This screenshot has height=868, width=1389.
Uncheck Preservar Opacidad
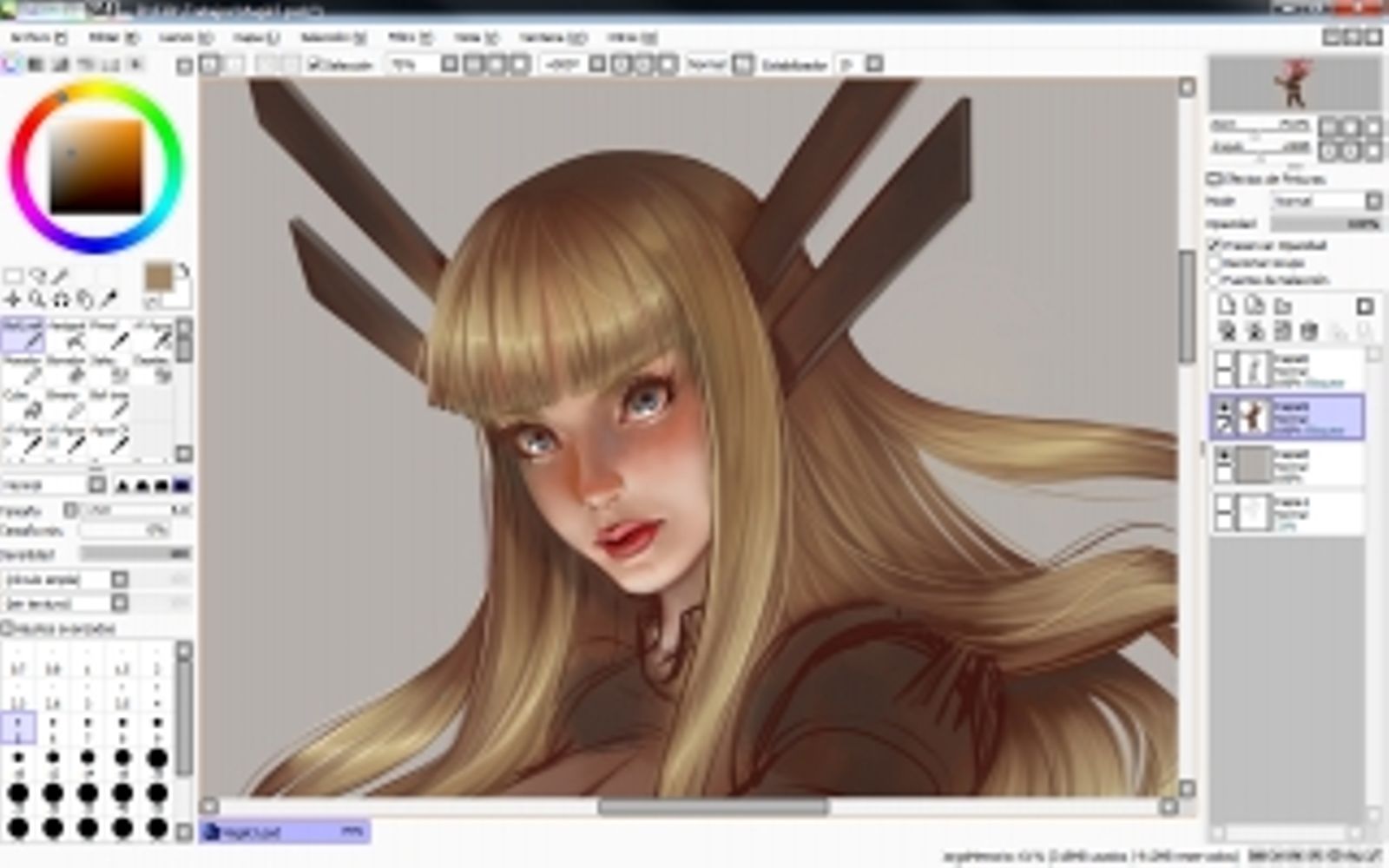tap(1215, 246)
